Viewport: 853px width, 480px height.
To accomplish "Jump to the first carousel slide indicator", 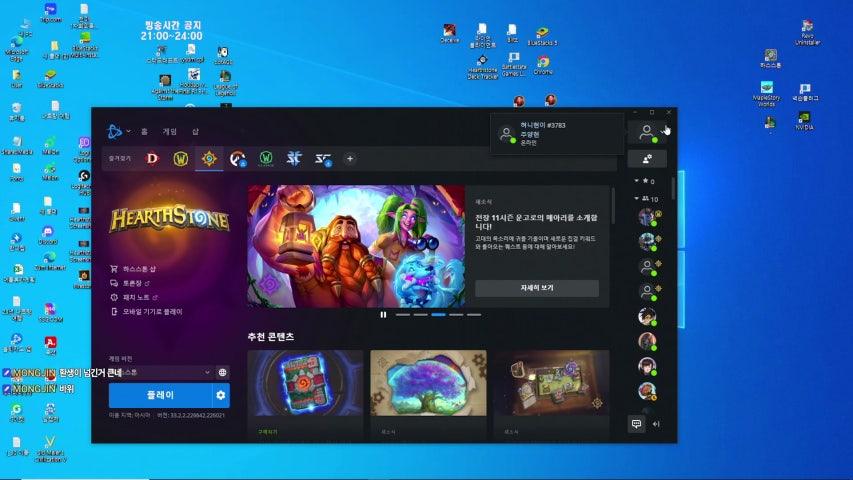I will pyautogui.click(x=403, y=315).
